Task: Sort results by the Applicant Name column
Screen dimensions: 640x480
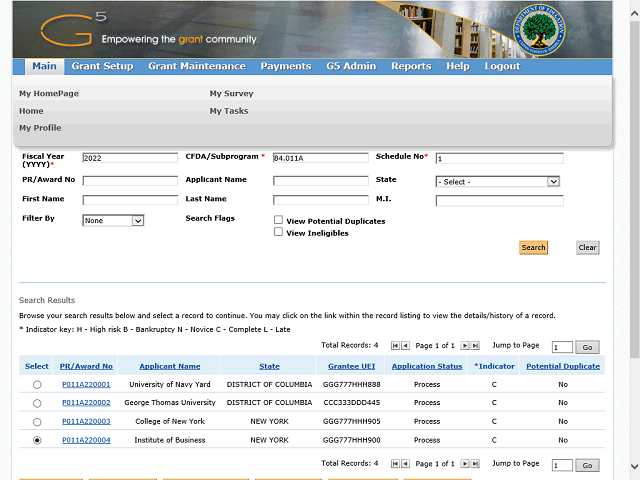Action: coord(170,366)
